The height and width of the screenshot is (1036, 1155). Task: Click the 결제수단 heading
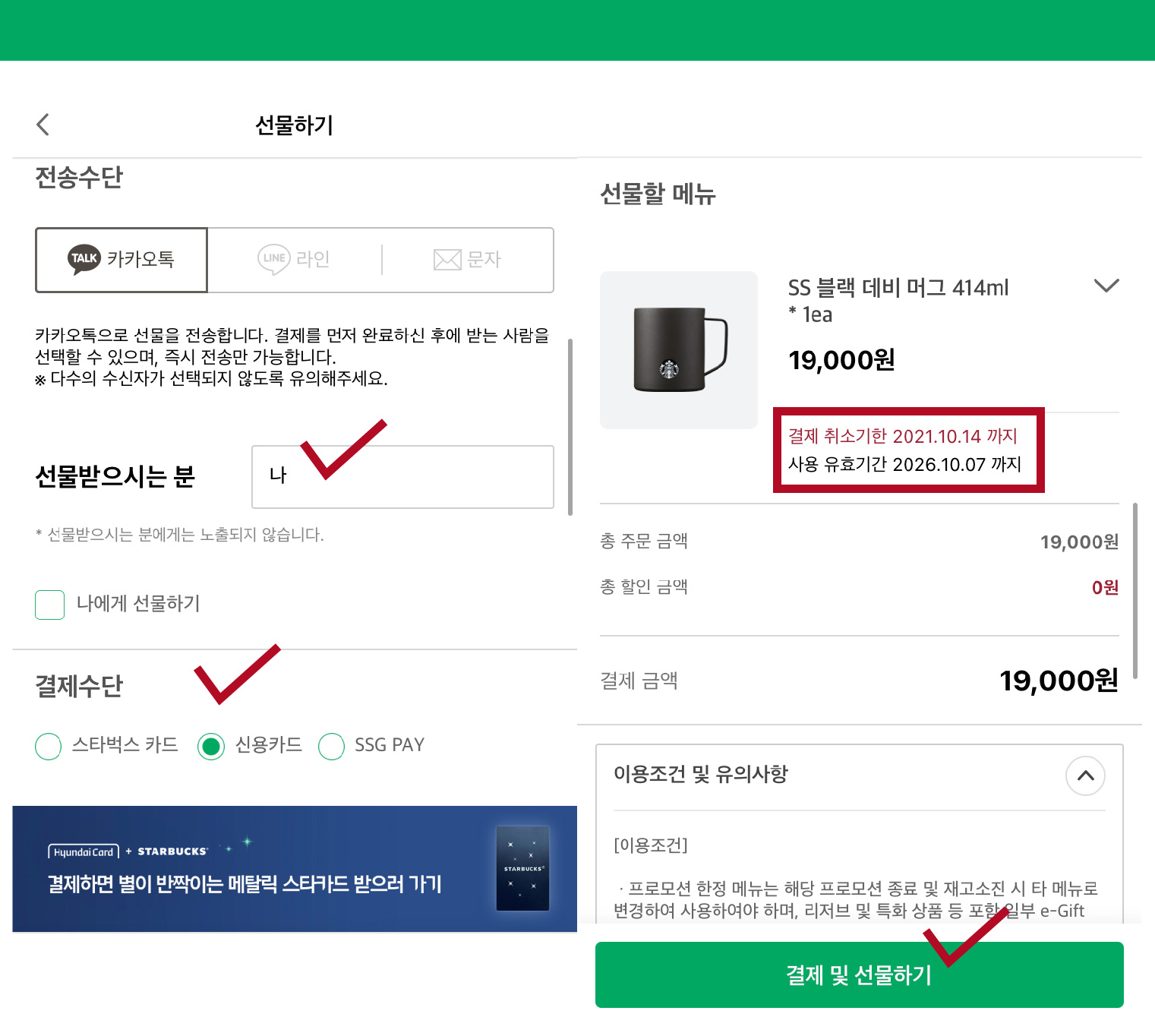tap(79, 686)
